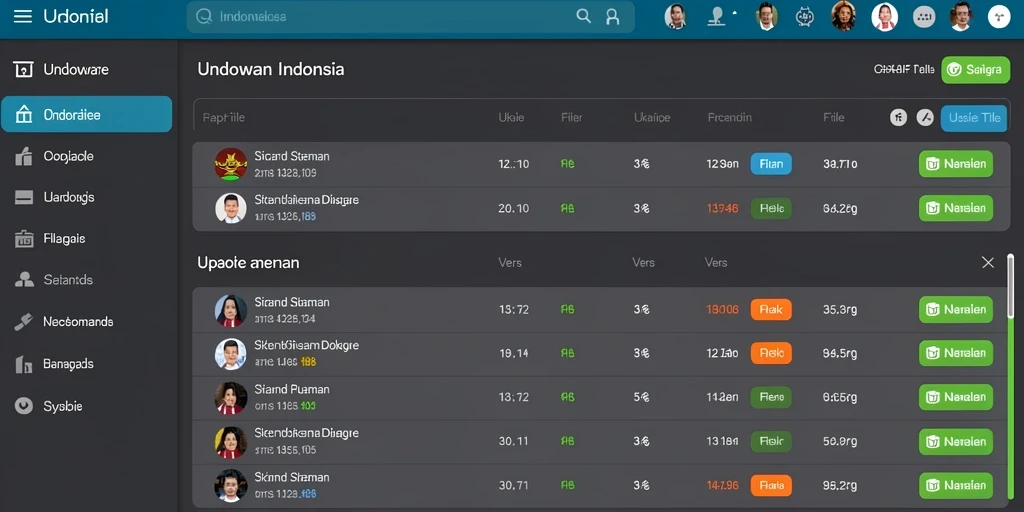Open Necsomands wrench icon in sidebar
This screenshot has width=1024, height=512.
tap(24, 321)
